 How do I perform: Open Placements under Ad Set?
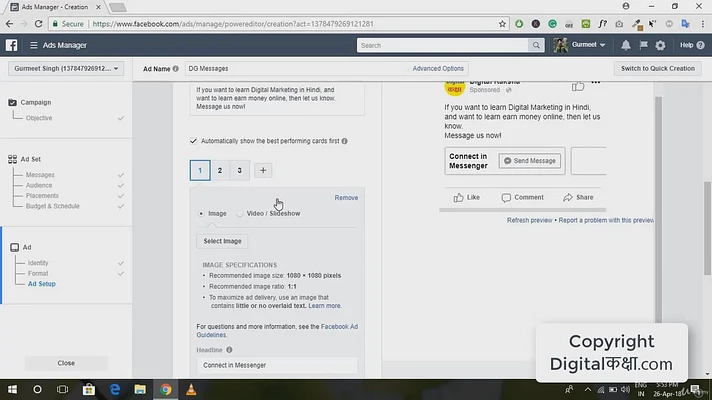pos(42,196)
